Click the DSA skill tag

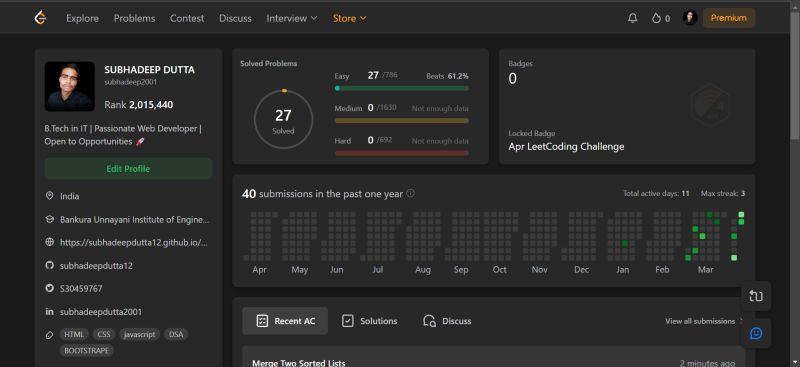(x=176, y=335)
